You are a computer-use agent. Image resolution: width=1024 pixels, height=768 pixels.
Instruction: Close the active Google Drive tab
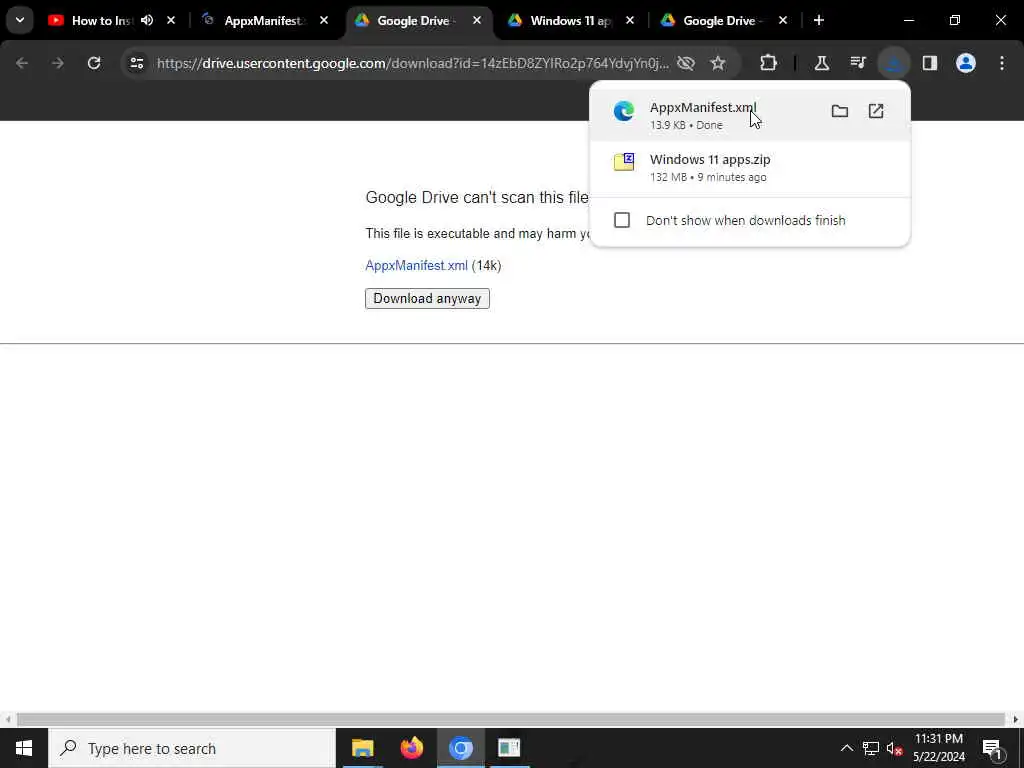pyautogui.click(x=477, y=20)
